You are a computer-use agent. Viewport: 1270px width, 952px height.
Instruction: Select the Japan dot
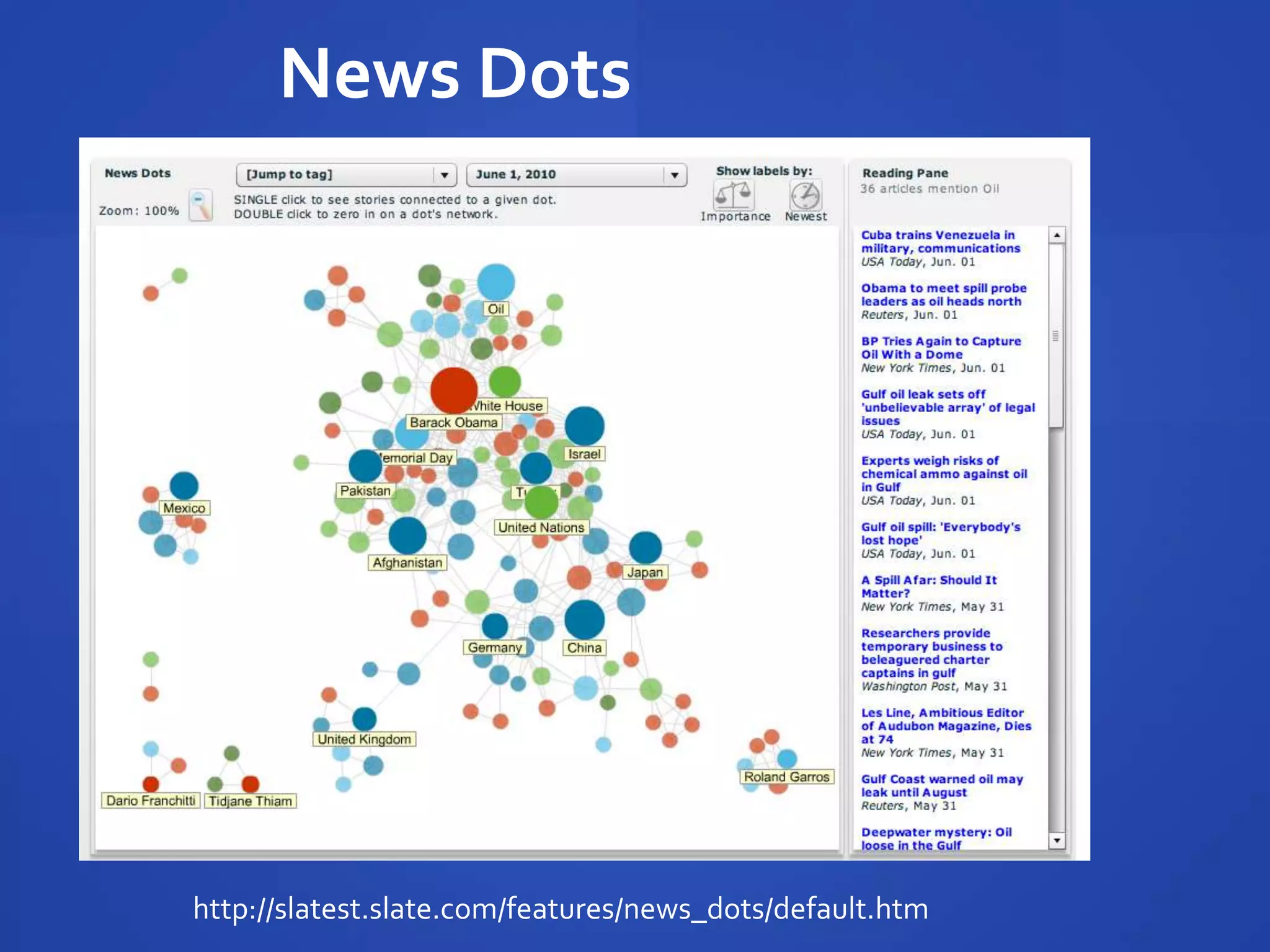[x=645, y=548]
